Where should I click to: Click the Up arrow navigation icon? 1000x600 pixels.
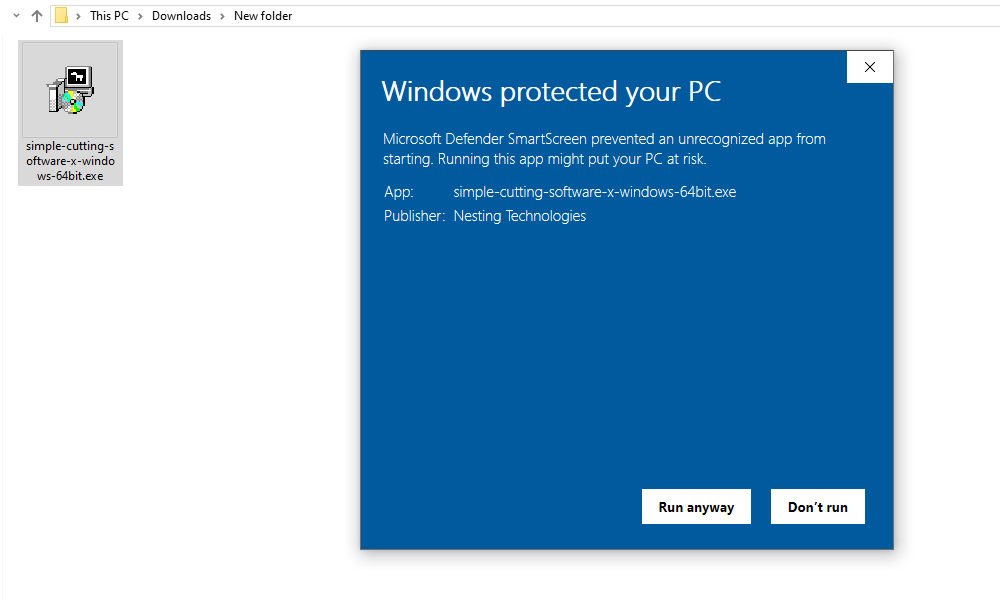tap(37, 16)
